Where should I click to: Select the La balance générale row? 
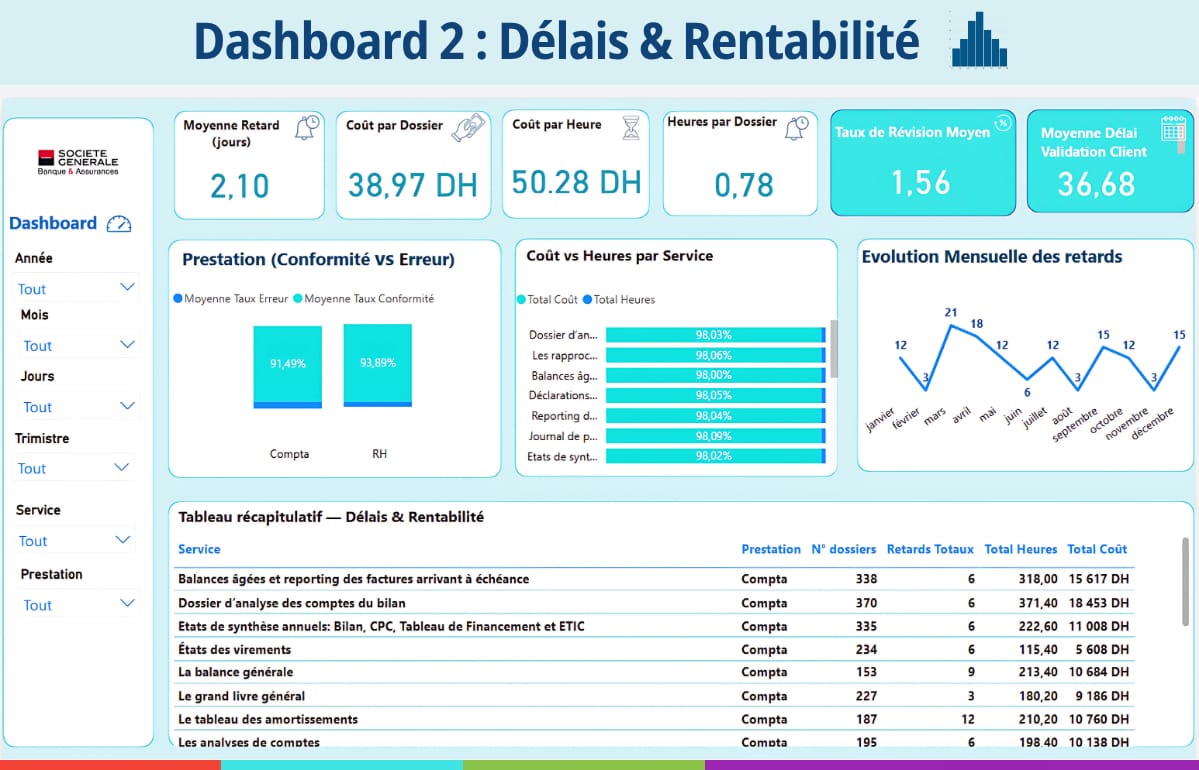point(654,672)
